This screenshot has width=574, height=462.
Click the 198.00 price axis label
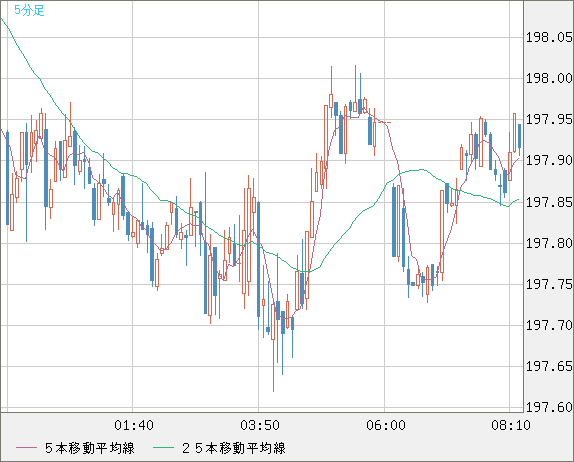click(549, 78)
